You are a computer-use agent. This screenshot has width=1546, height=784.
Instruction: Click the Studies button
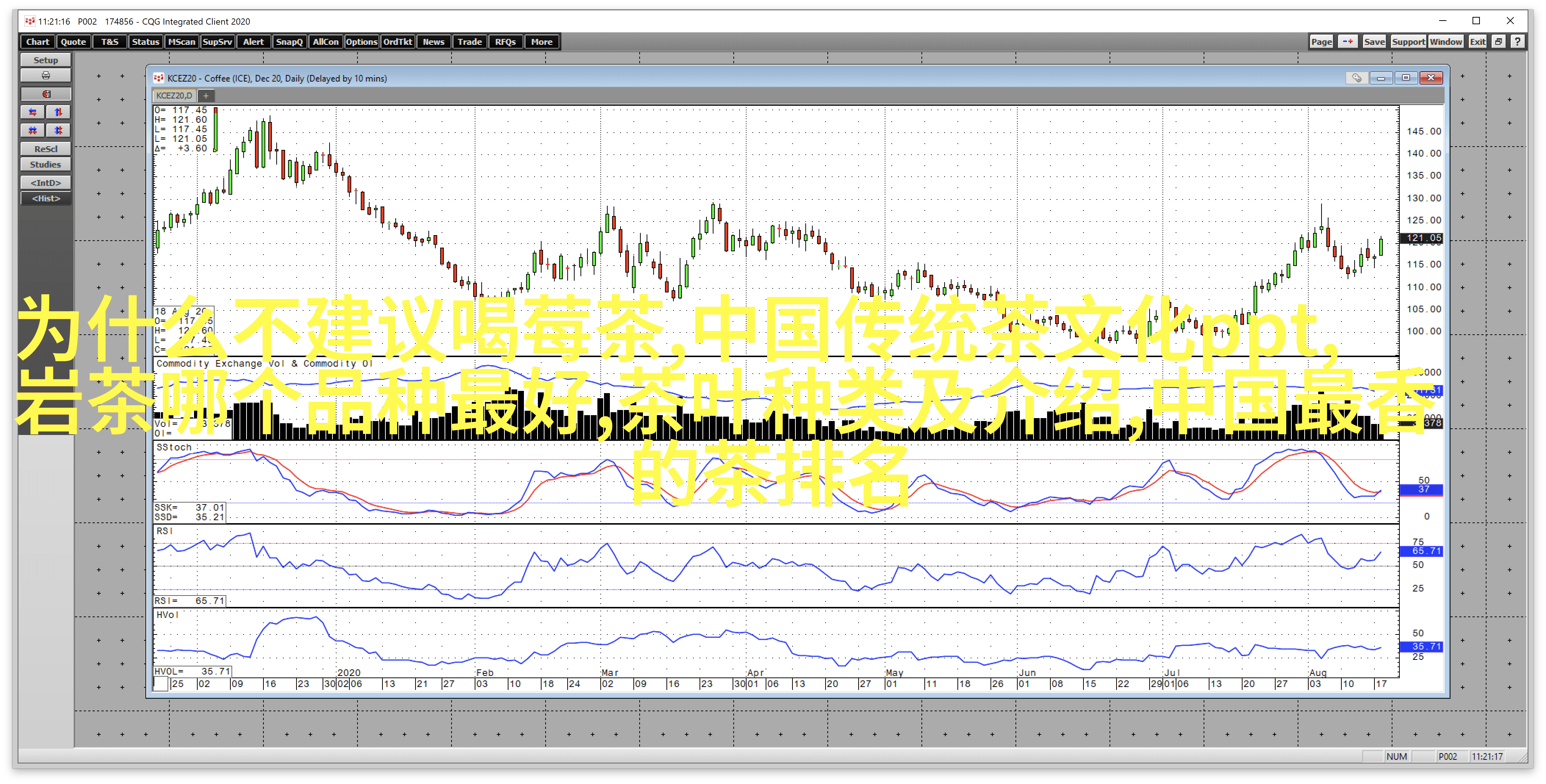(46, 165)
